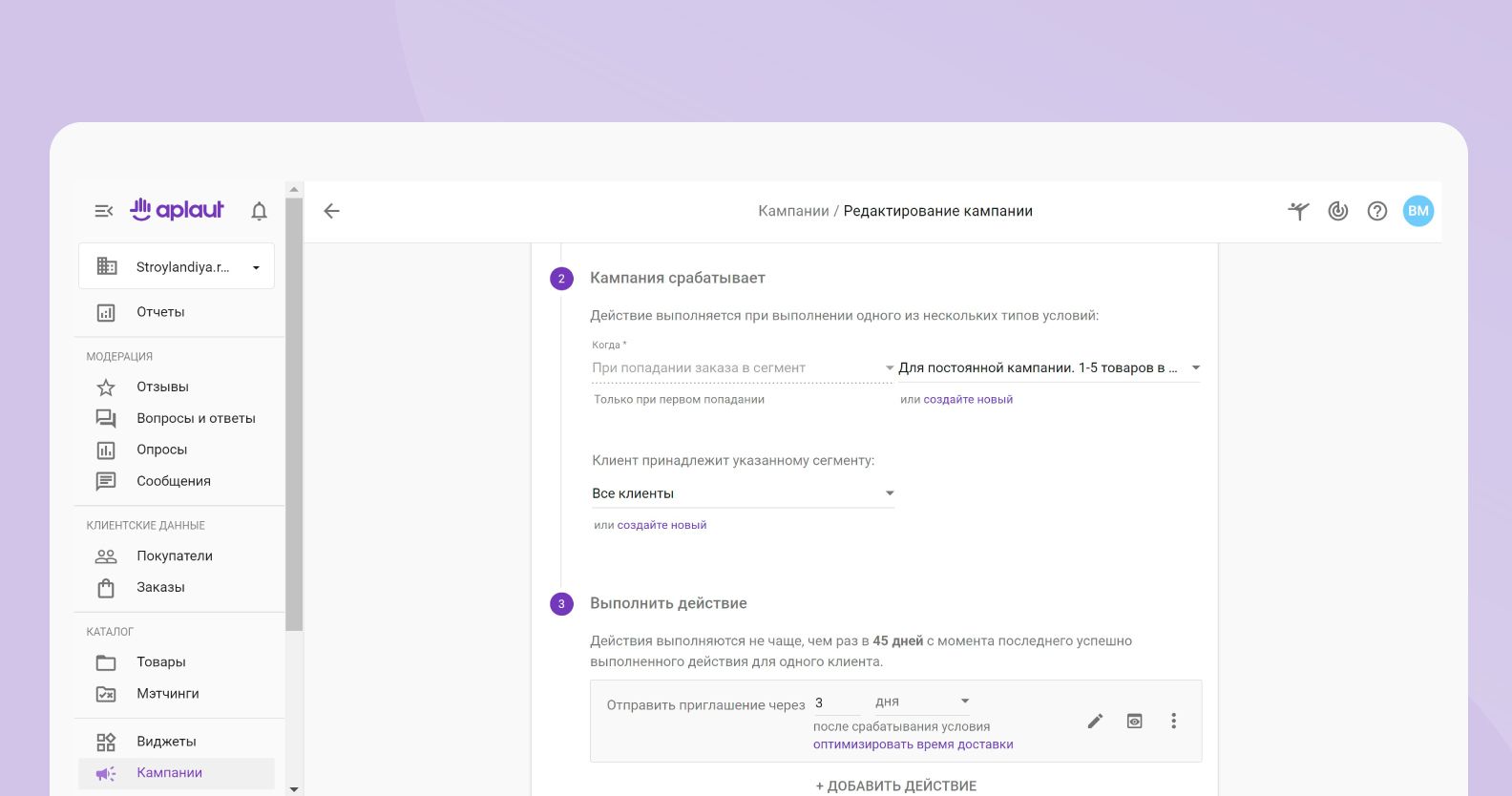
Task: Click the aplaut logo
Action: pyautogui.click(x=177, y=210)
